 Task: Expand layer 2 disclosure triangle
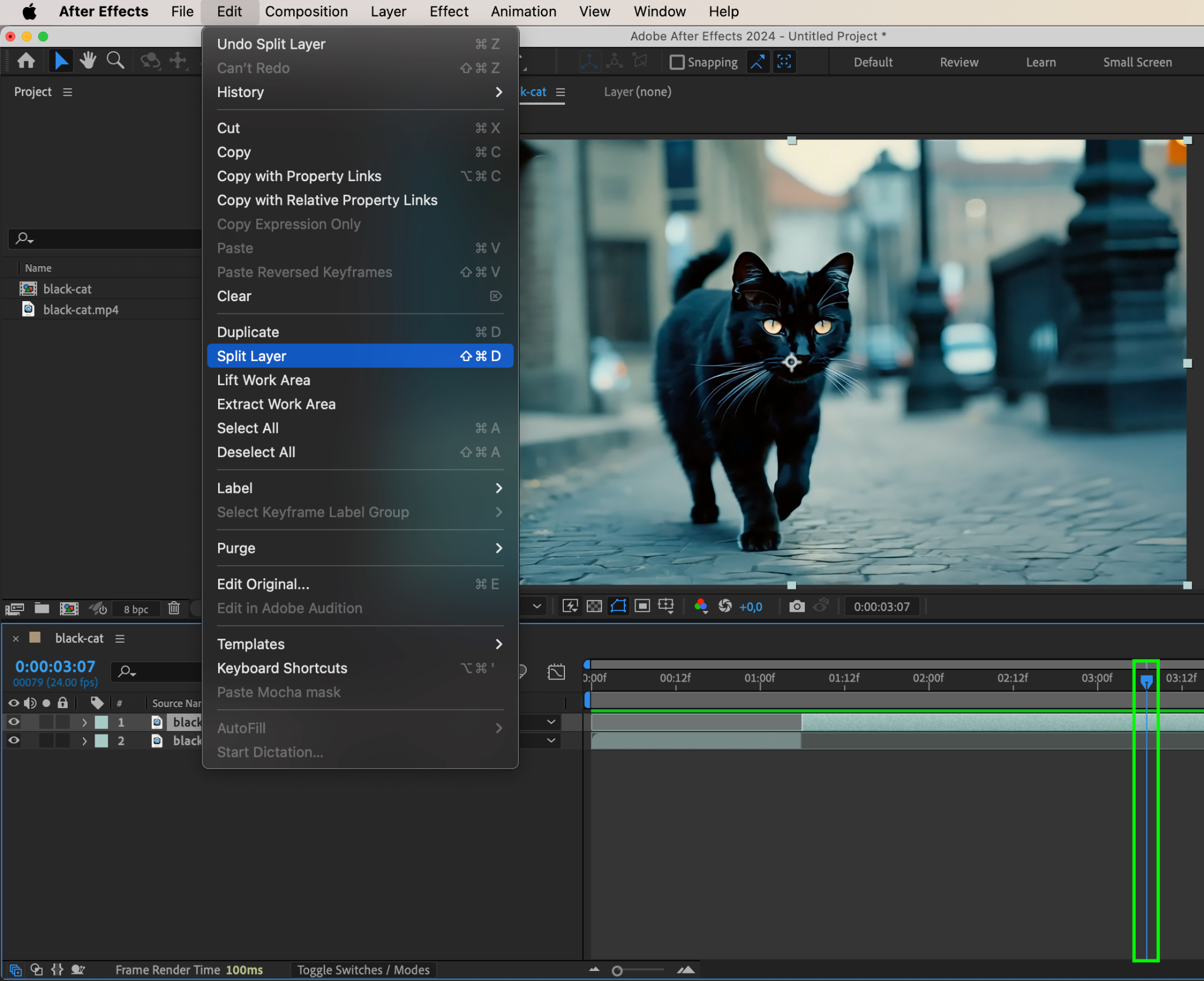(84, 741)
